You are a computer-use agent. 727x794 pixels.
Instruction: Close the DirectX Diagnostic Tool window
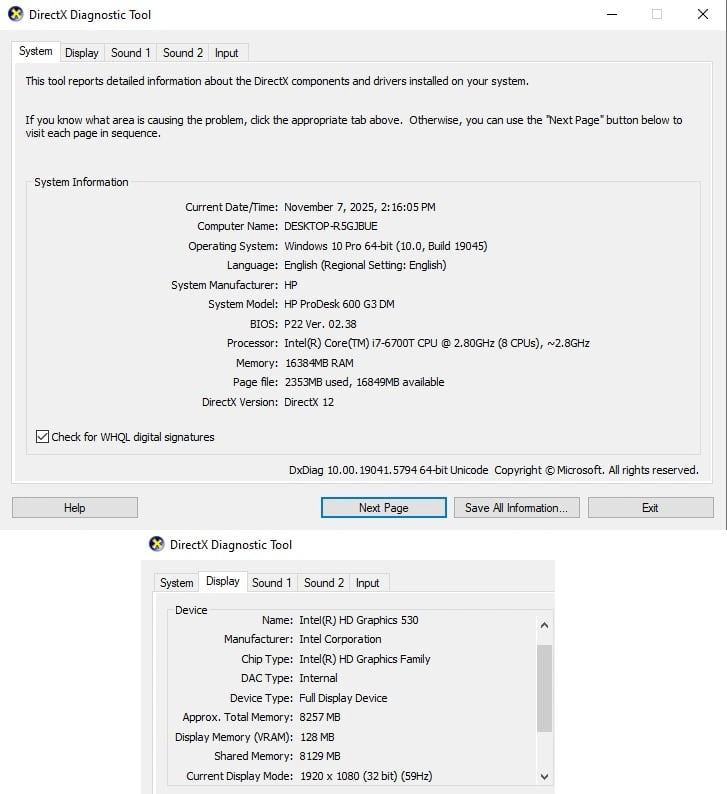(x=702, y=15)
